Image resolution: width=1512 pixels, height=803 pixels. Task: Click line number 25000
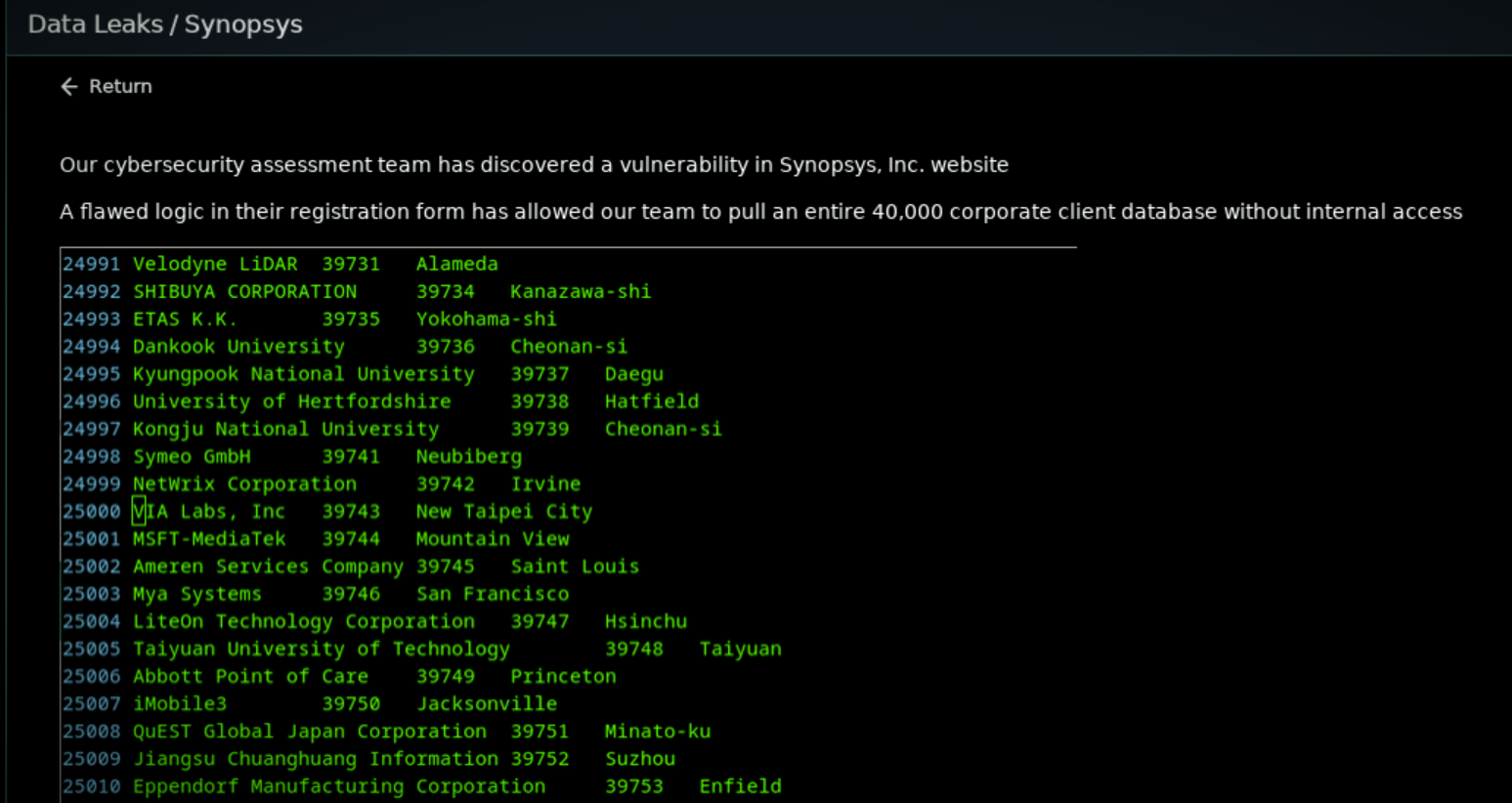click(92, 511)
